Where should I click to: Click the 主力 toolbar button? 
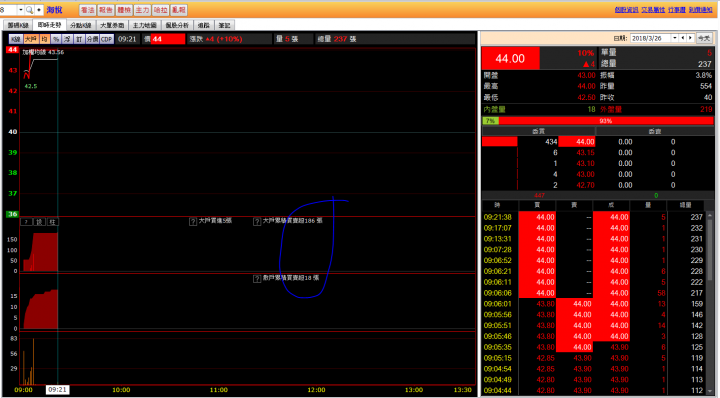tap(142, 10)
